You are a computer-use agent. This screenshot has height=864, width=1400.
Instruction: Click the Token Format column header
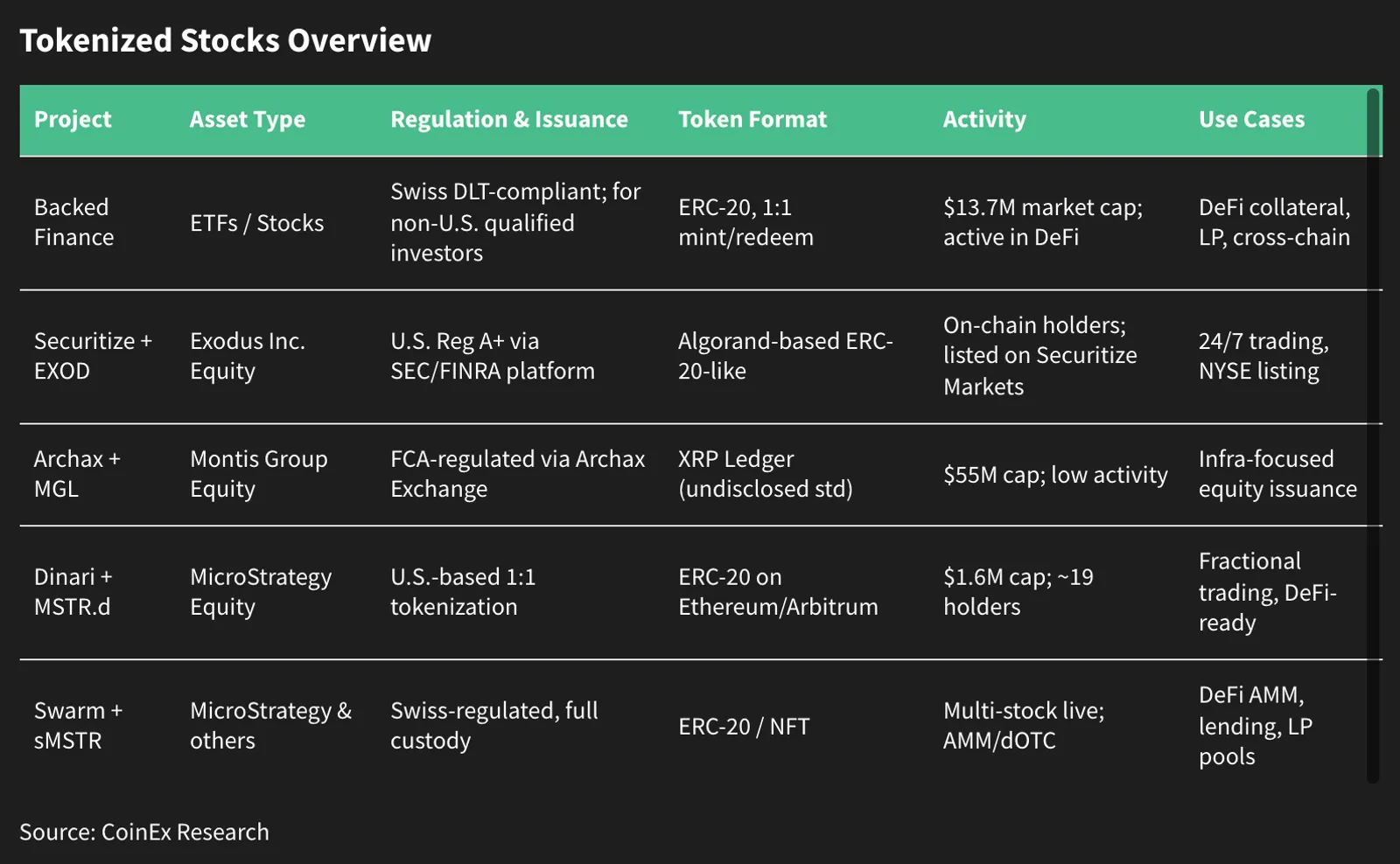[x=752, y=120]
